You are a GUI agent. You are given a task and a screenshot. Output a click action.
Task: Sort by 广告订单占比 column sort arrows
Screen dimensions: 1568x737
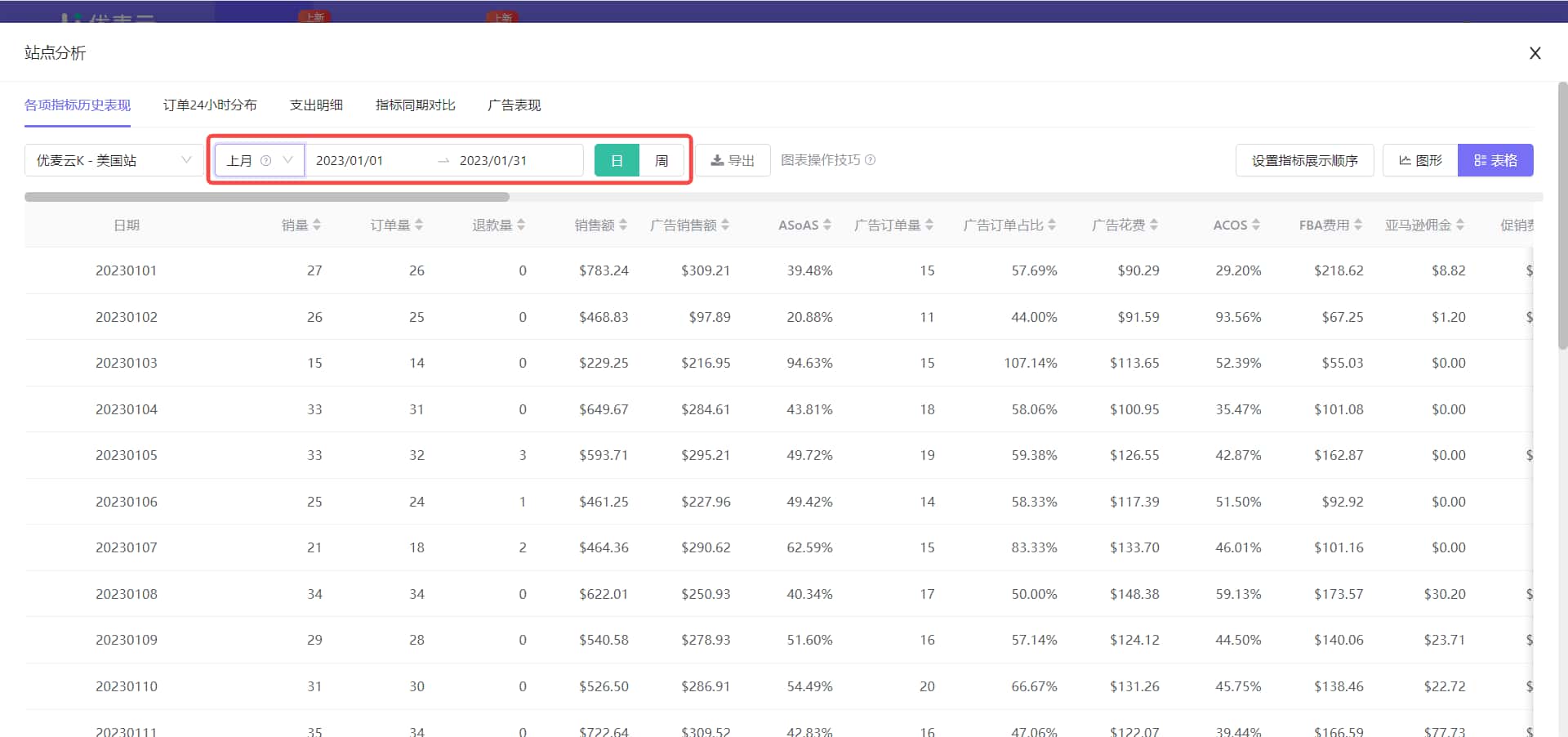click(1052, 225)
